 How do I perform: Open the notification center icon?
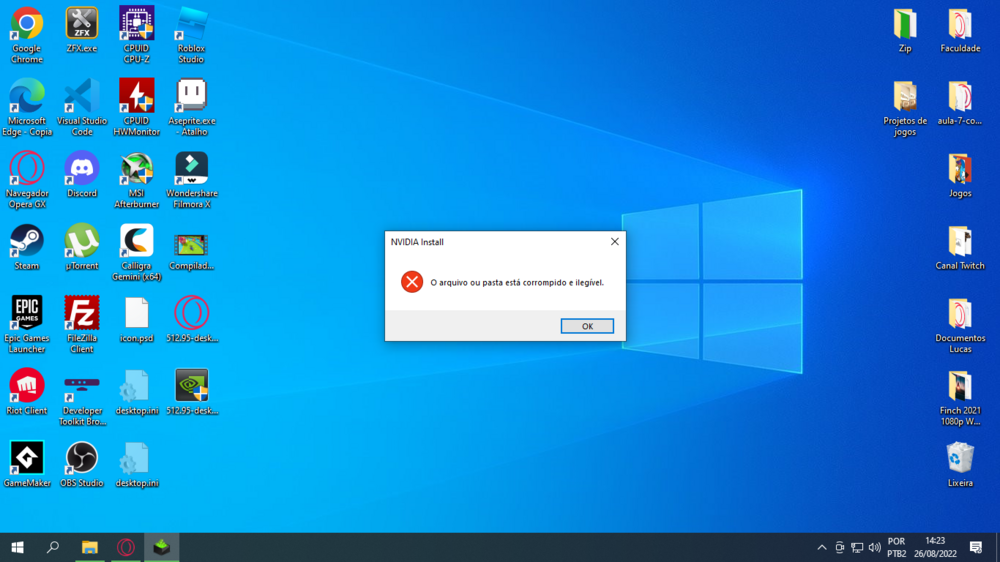tap(976, 547)
